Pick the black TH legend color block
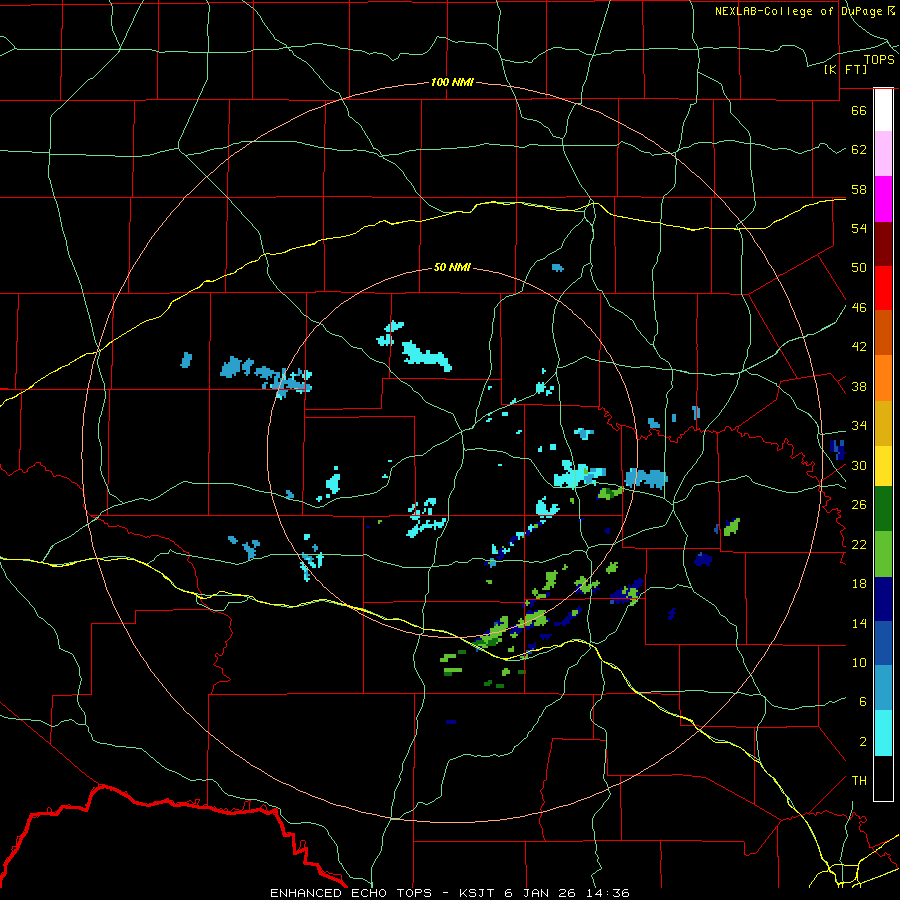 point(883,778)
